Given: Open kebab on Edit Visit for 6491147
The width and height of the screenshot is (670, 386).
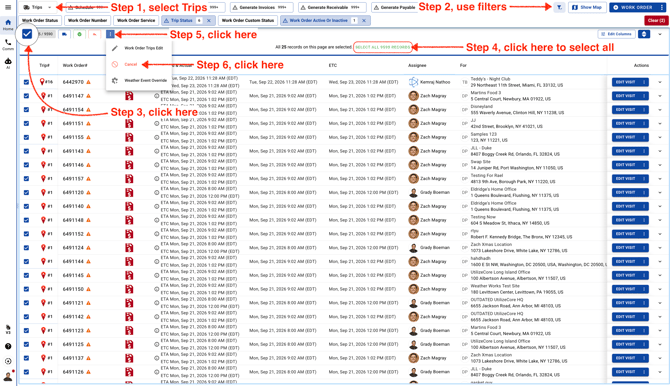Looking at the screenshot, I should [x=644, y=96].
